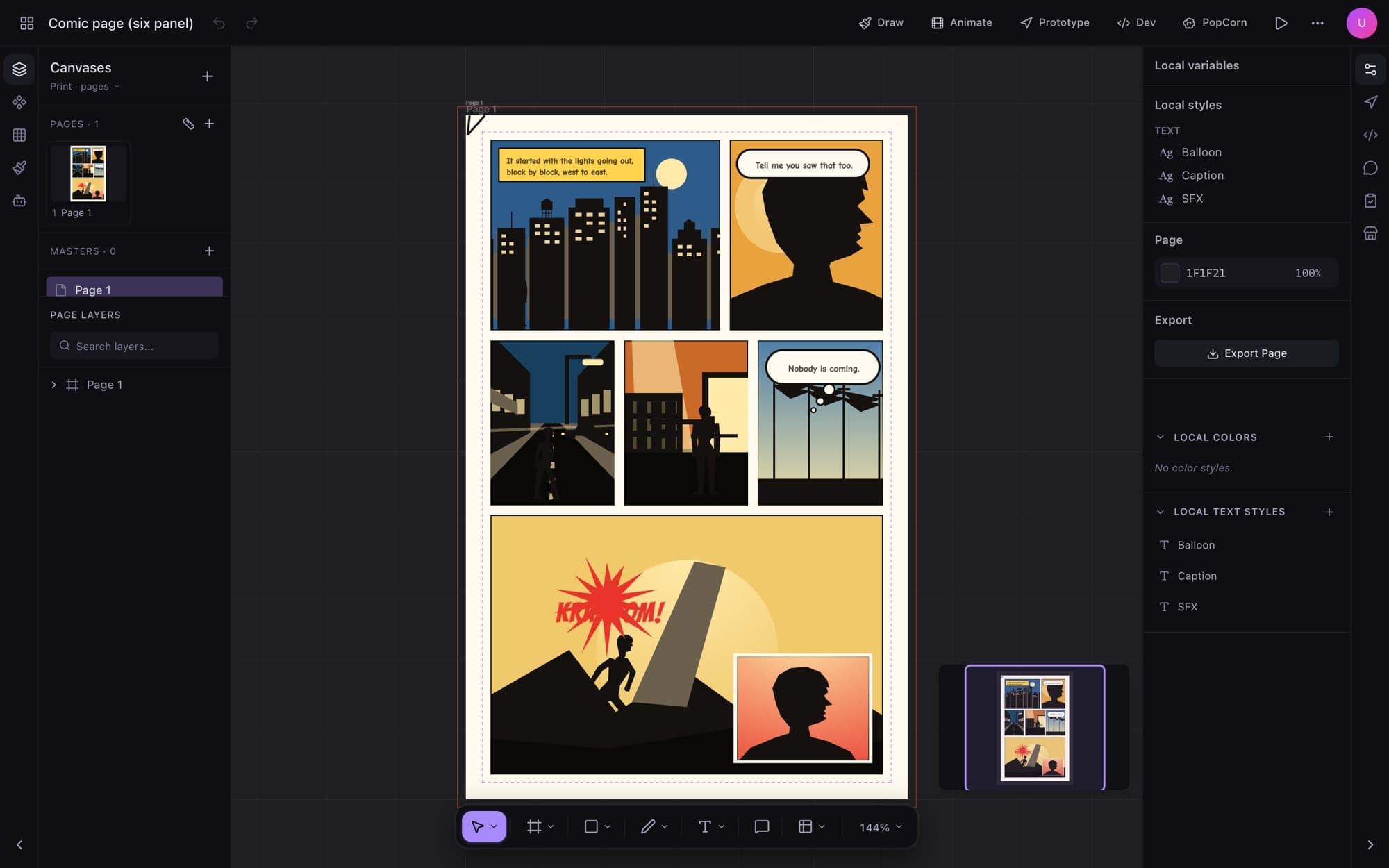Screen dimensions: 1389x868
Task: Click the 1F1F21 hex value
Action: coord(1205,273)
